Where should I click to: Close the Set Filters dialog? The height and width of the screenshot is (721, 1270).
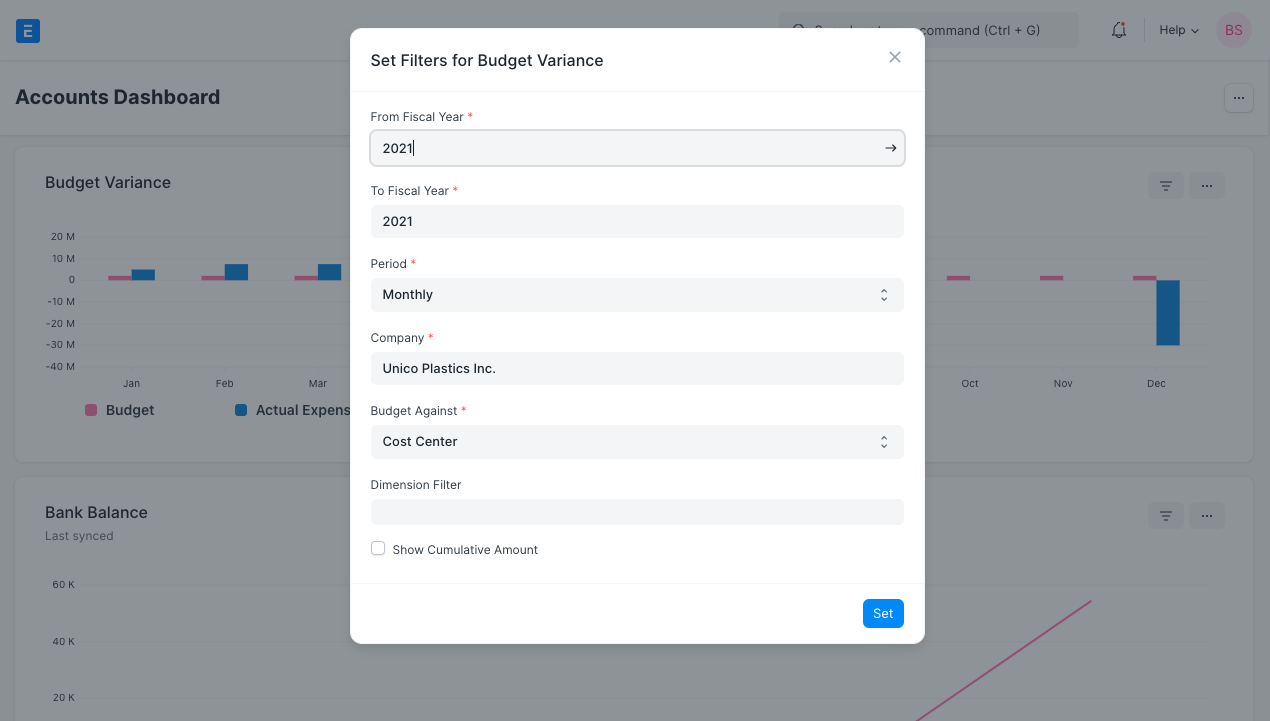coord(894,57)
